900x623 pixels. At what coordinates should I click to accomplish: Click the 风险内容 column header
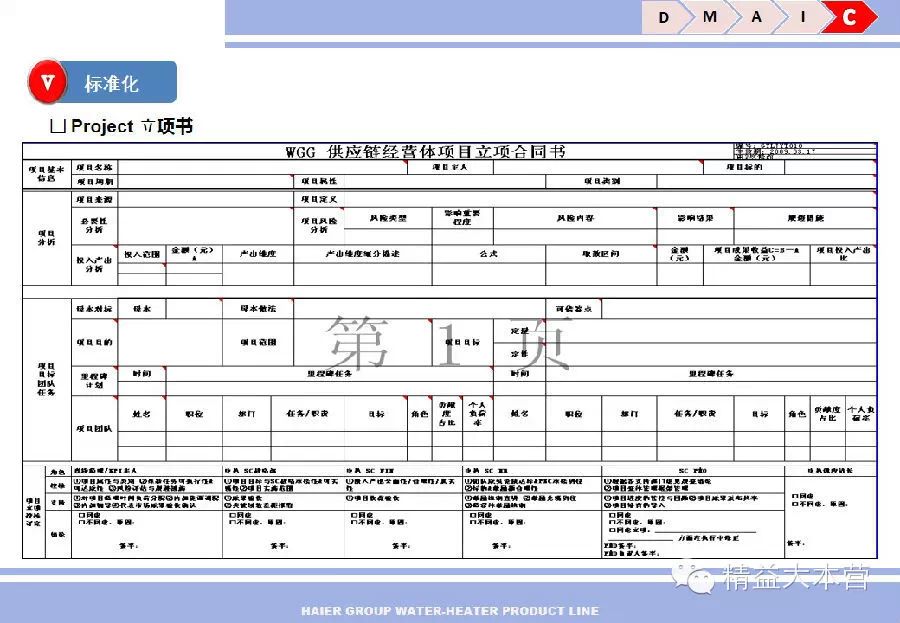pos(575,218)
